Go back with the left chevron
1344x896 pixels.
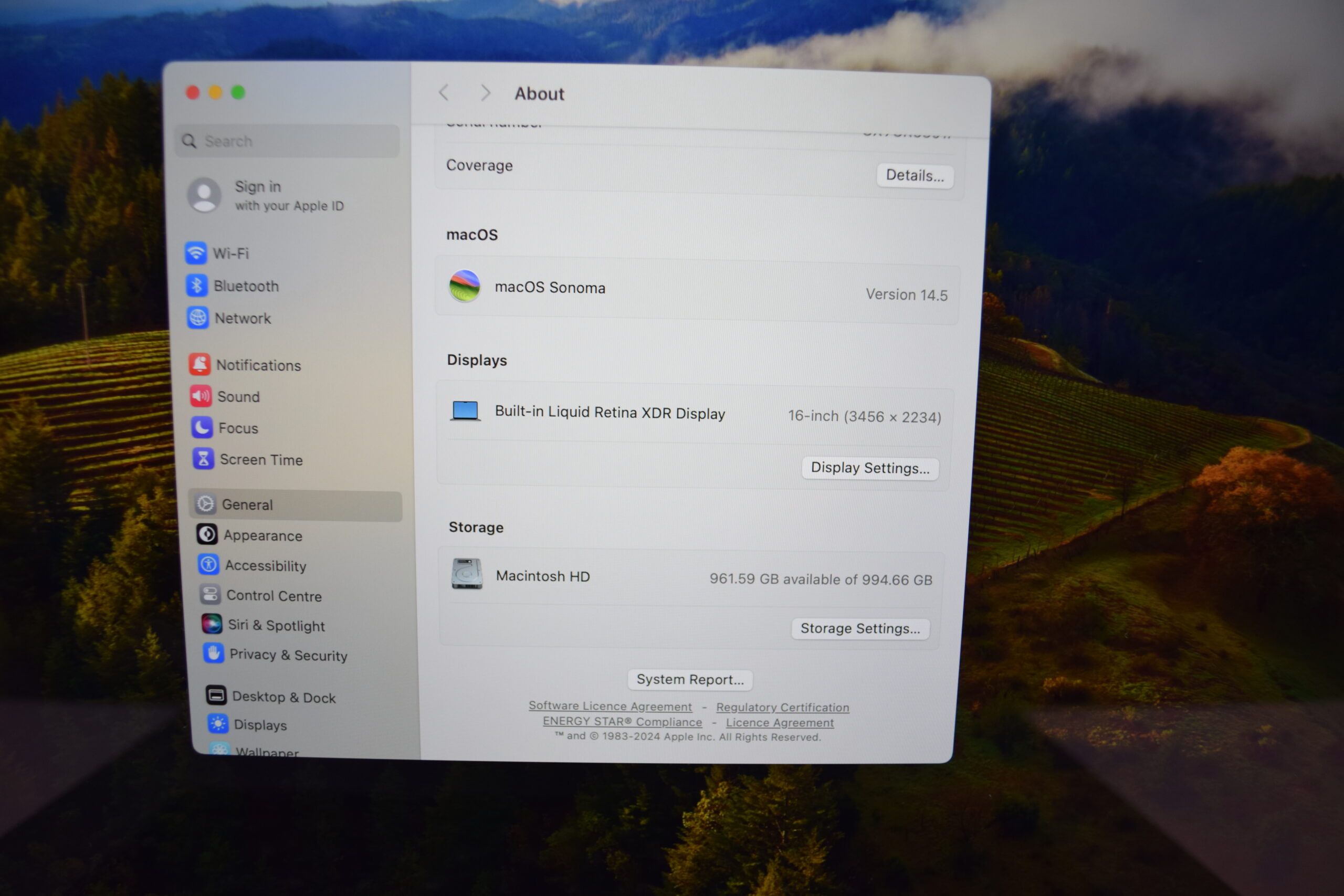click(x=444, y=92)
